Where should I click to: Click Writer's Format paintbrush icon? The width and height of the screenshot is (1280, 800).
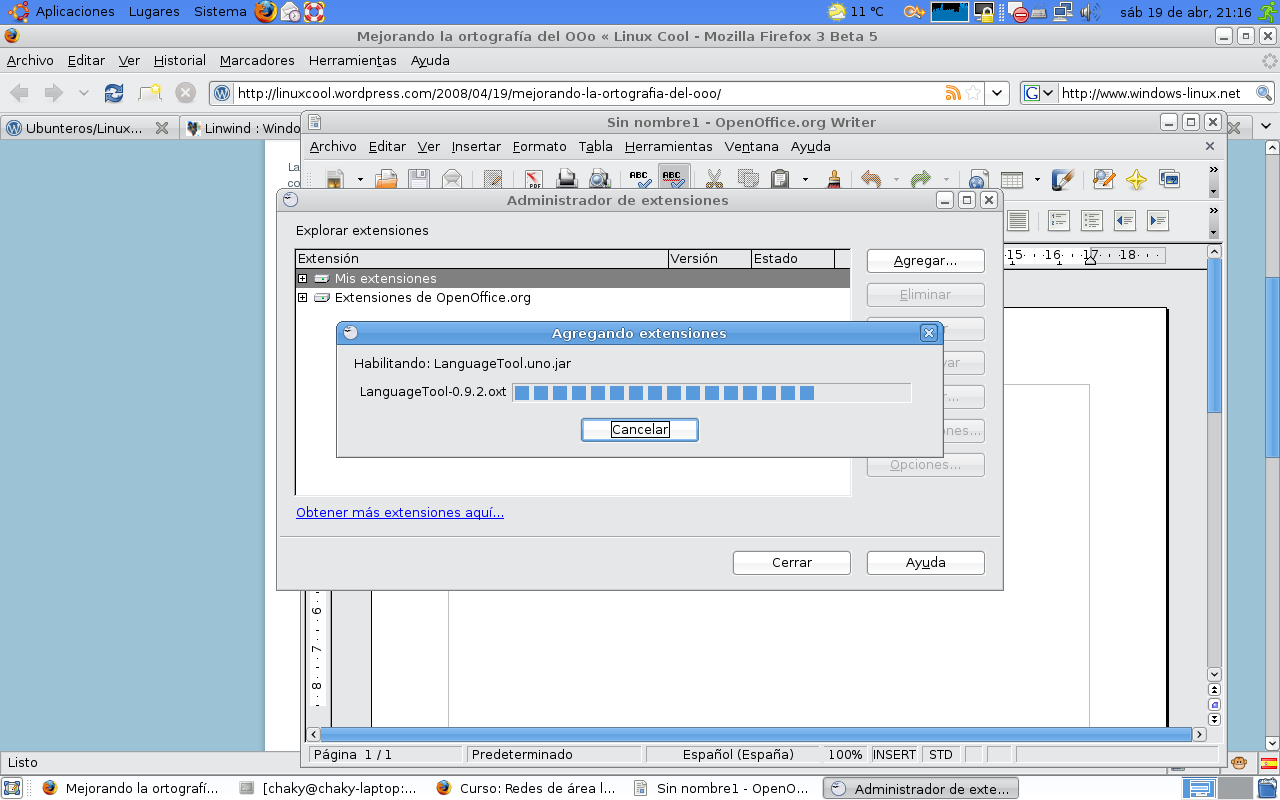834,180
